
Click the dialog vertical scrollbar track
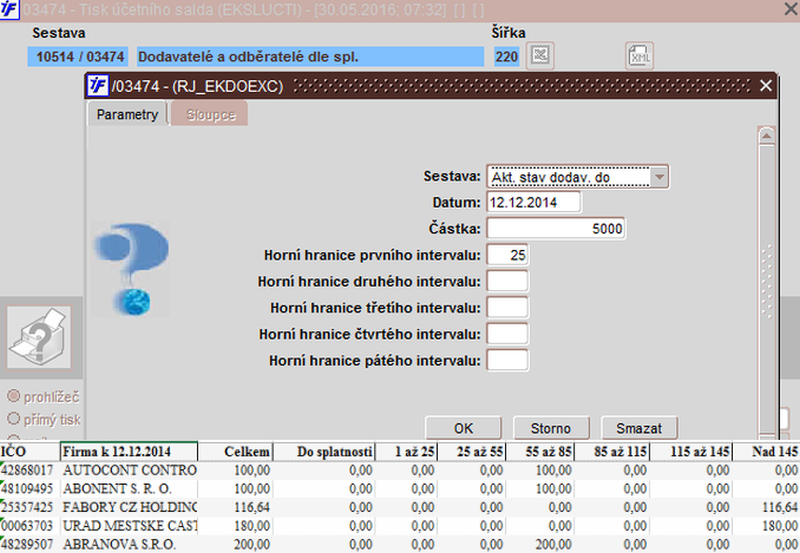click(767, 289)
